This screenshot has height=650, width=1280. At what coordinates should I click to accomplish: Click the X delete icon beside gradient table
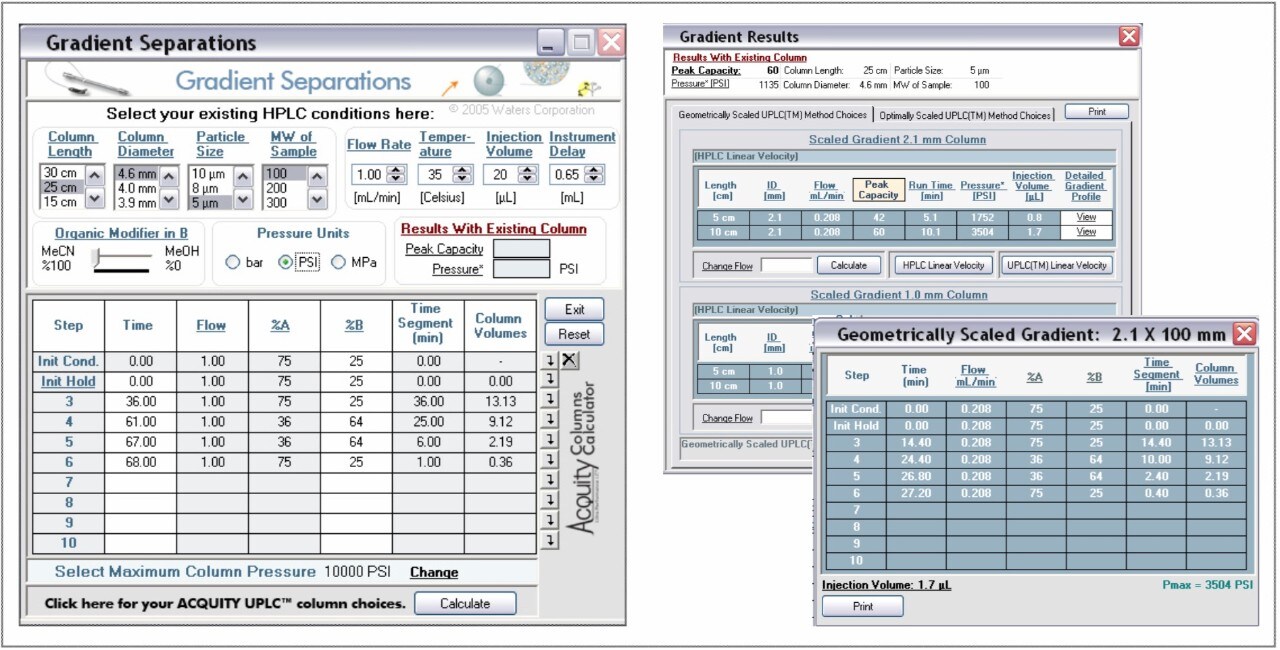click(569, 361)
